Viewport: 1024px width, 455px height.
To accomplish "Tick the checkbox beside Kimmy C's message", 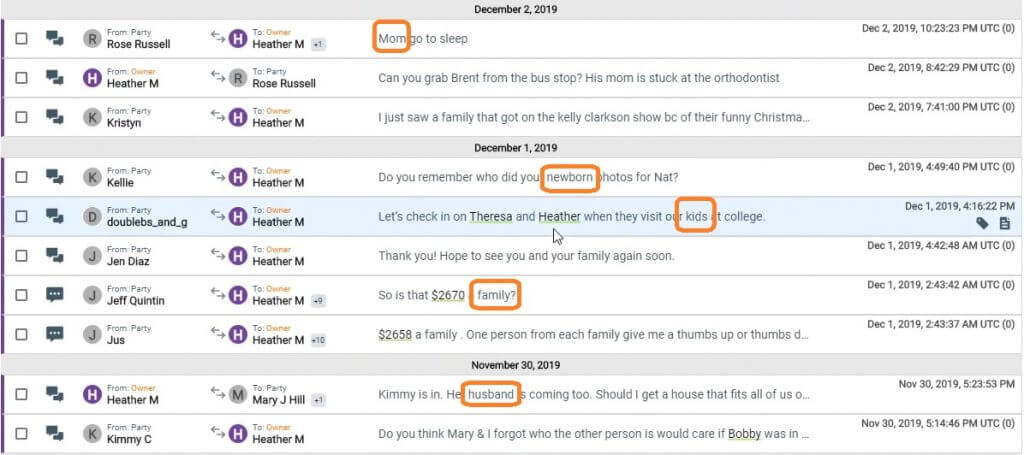I will click(21, 433).
